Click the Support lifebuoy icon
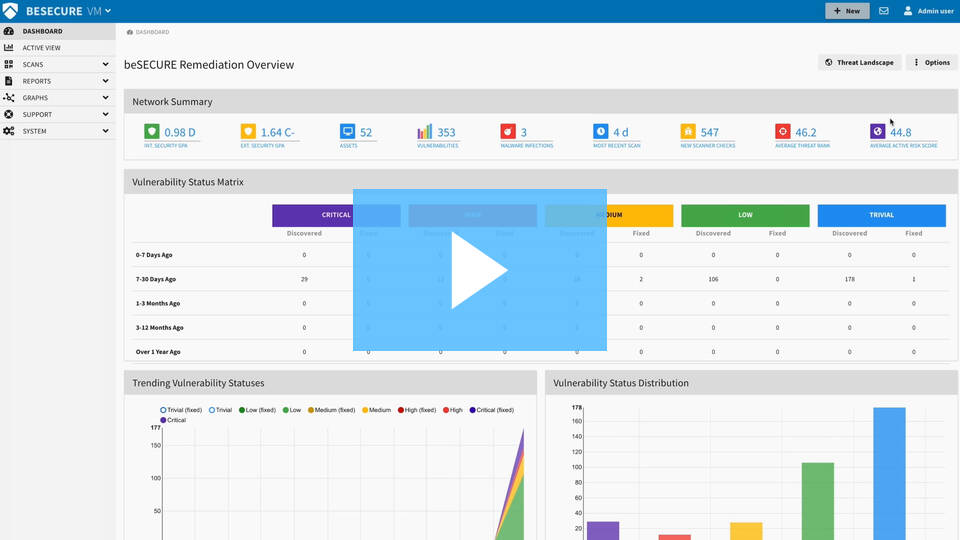Viewport: 960px width, 540px height. tap(9, 114)
